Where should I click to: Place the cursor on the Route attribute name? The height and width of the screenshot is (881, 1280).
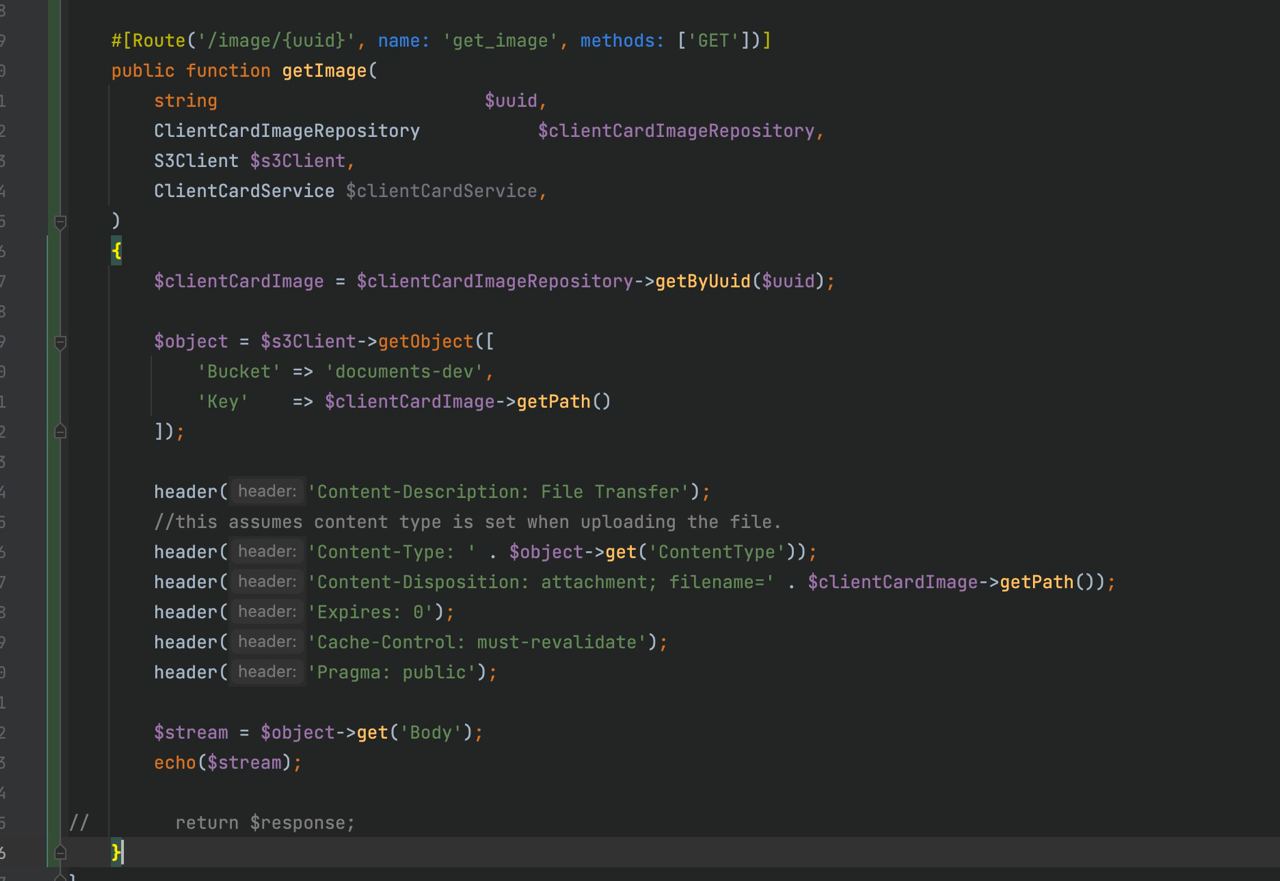click(x=159, y=41)
